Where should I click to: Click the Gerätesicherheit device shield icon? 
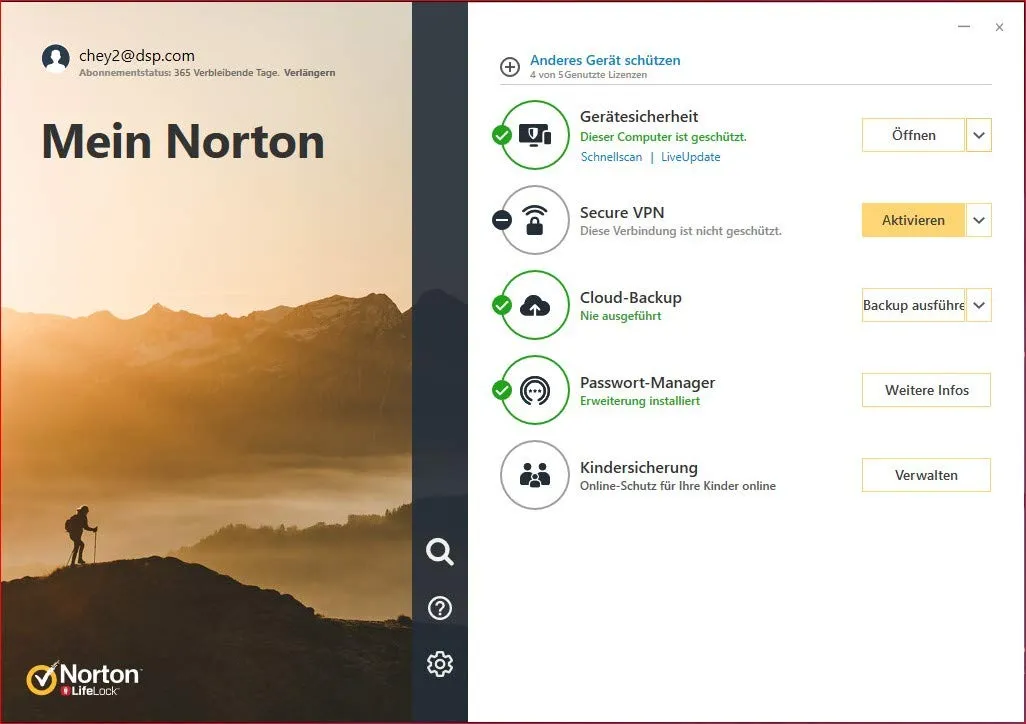coord(535,135)
